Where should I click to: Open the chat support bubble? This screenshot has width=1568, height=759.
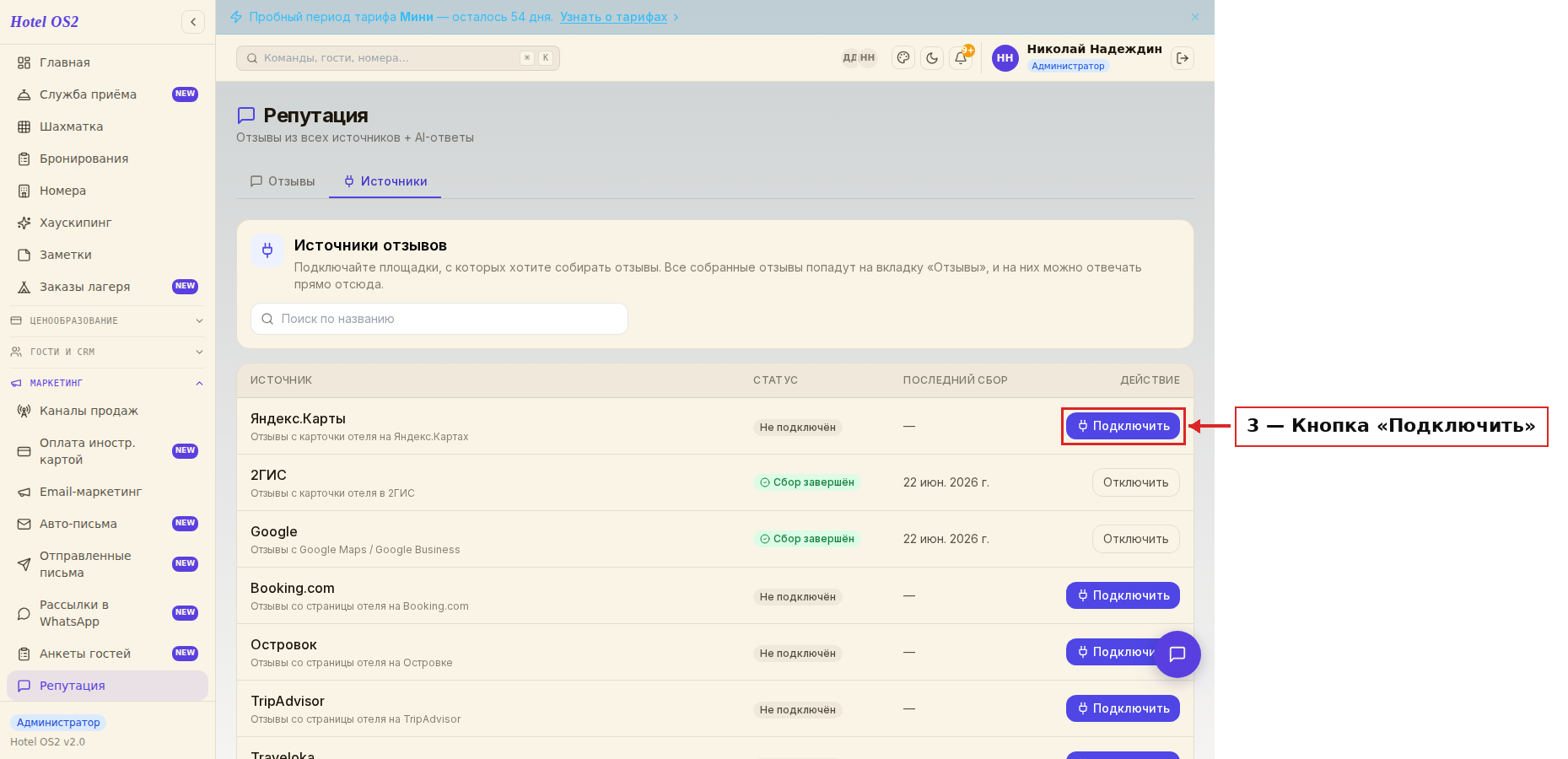pyautogui.click(x=1177, y=654)
